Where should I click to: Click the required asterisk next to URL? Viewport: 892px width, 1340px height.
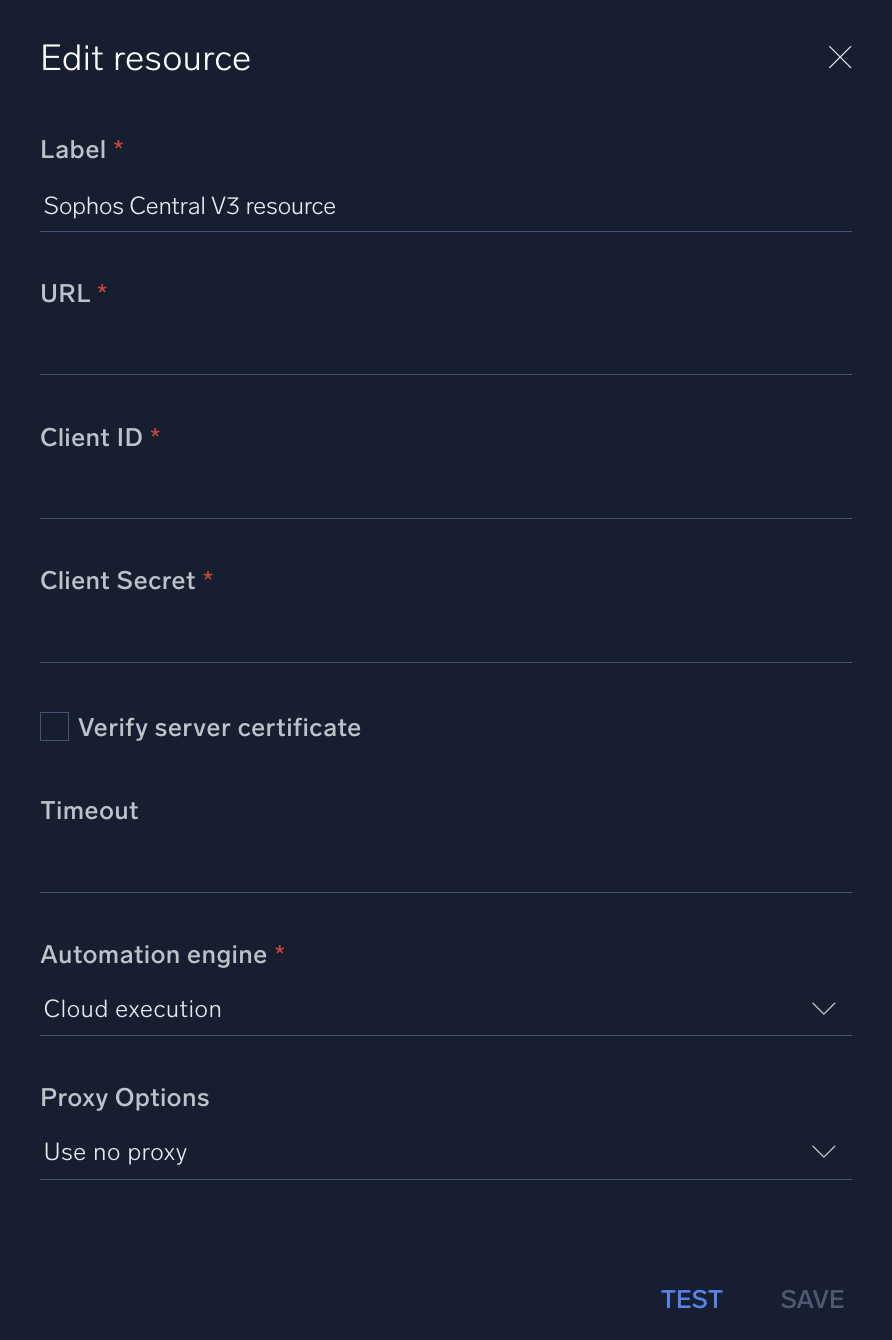pos(101,290)
